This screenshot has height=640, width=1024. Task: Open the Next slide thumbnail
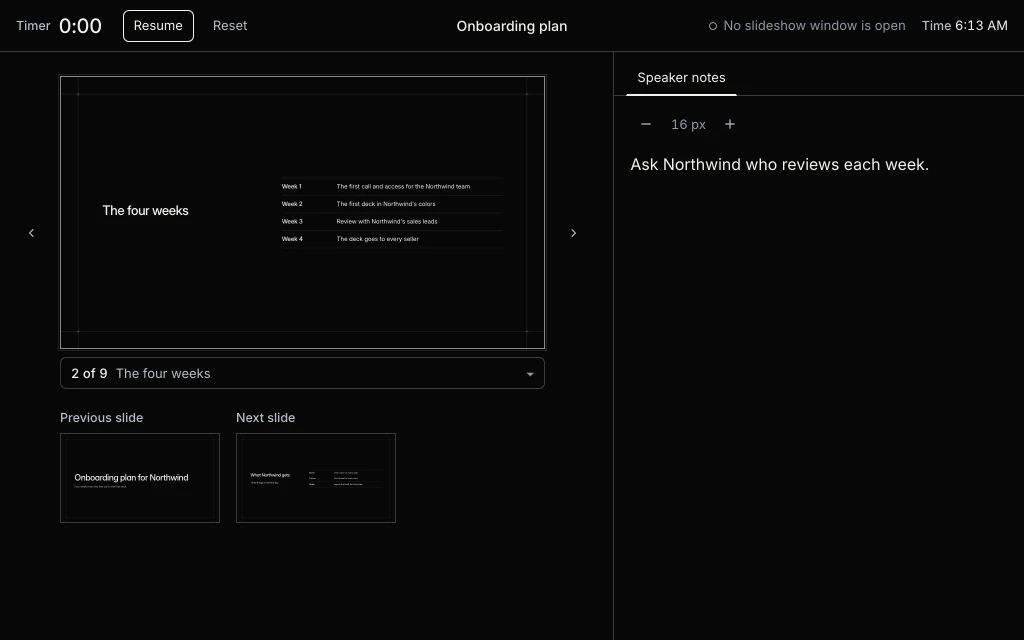pos(316,478)
